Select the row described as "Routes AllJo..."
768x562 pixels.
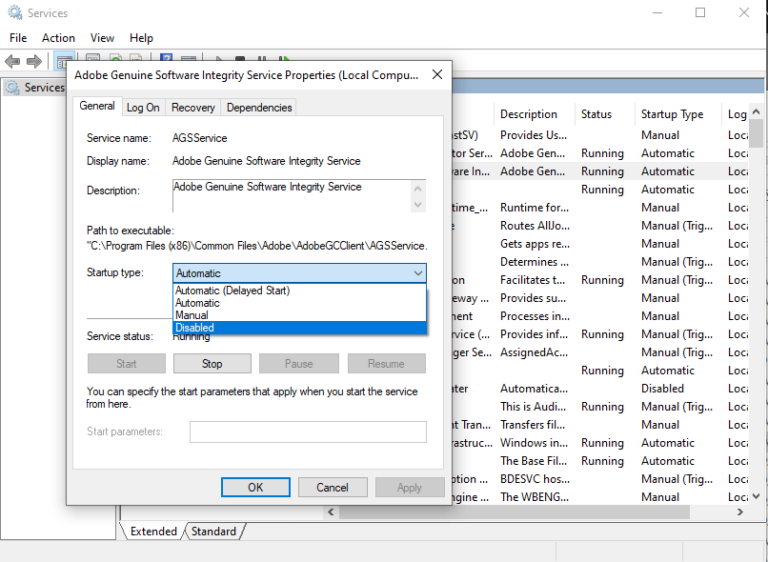coord(599,225)
